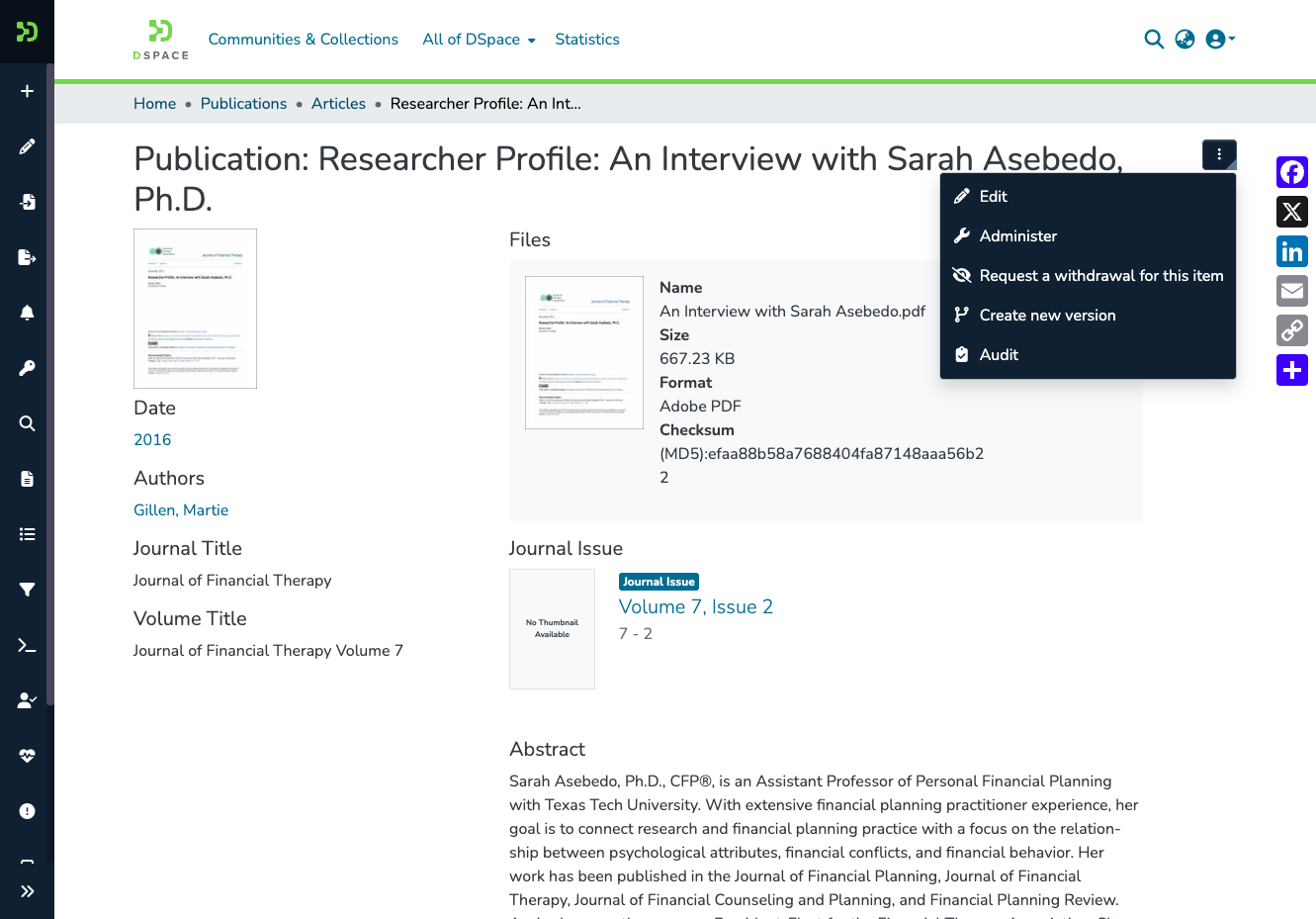
Task: Open Audit from the item menu
Action: point(1088,355)
